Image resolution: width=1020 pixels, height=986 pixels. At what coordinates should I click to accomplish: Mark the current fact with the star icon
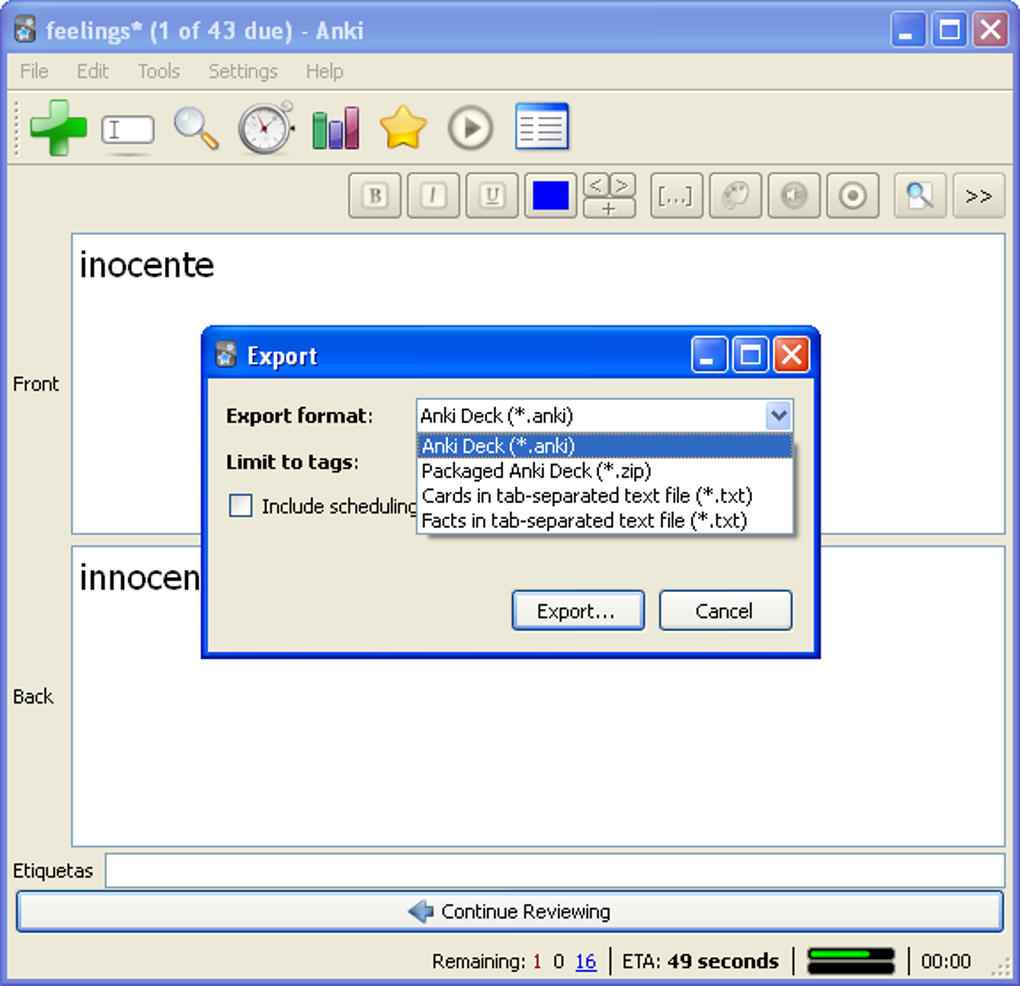point(402,128)
